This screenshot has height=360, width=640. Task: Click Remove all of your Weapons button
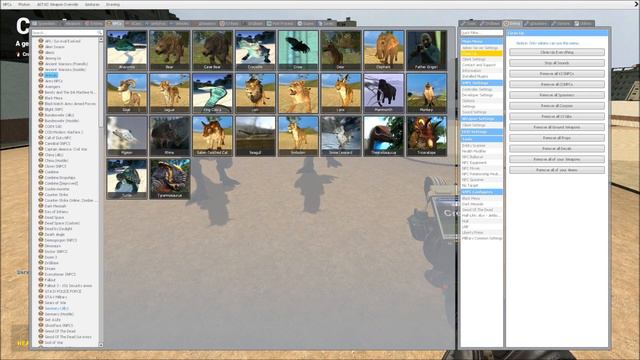pos(557,159)
